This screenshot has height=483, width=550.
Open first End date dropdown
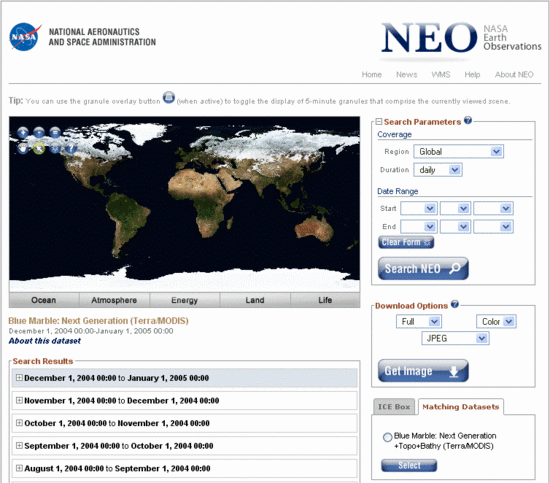(x=419, y=227)
